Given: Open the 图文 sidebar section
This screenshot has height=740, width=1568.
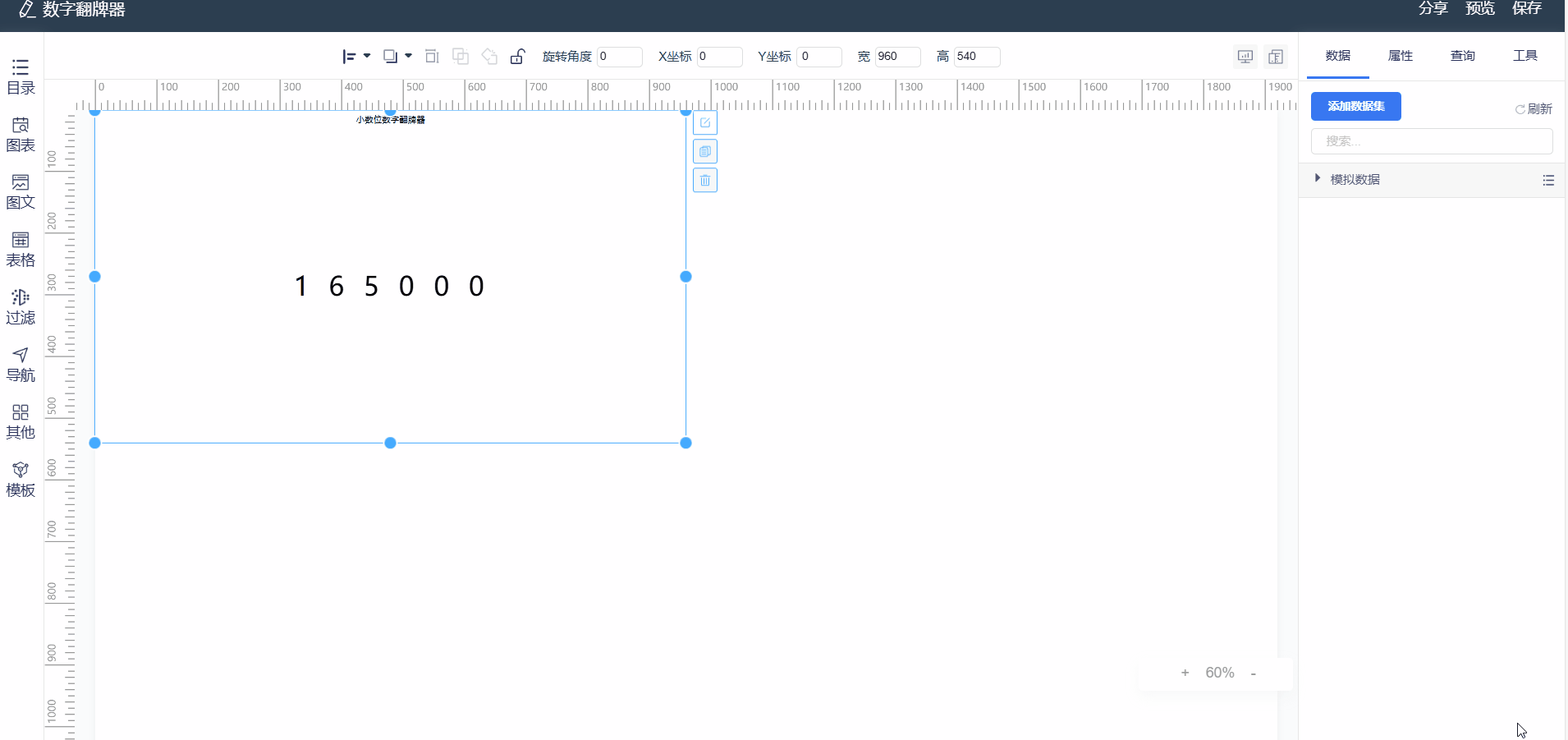Looking at the screenshot, I should click(x=21, y=192).
